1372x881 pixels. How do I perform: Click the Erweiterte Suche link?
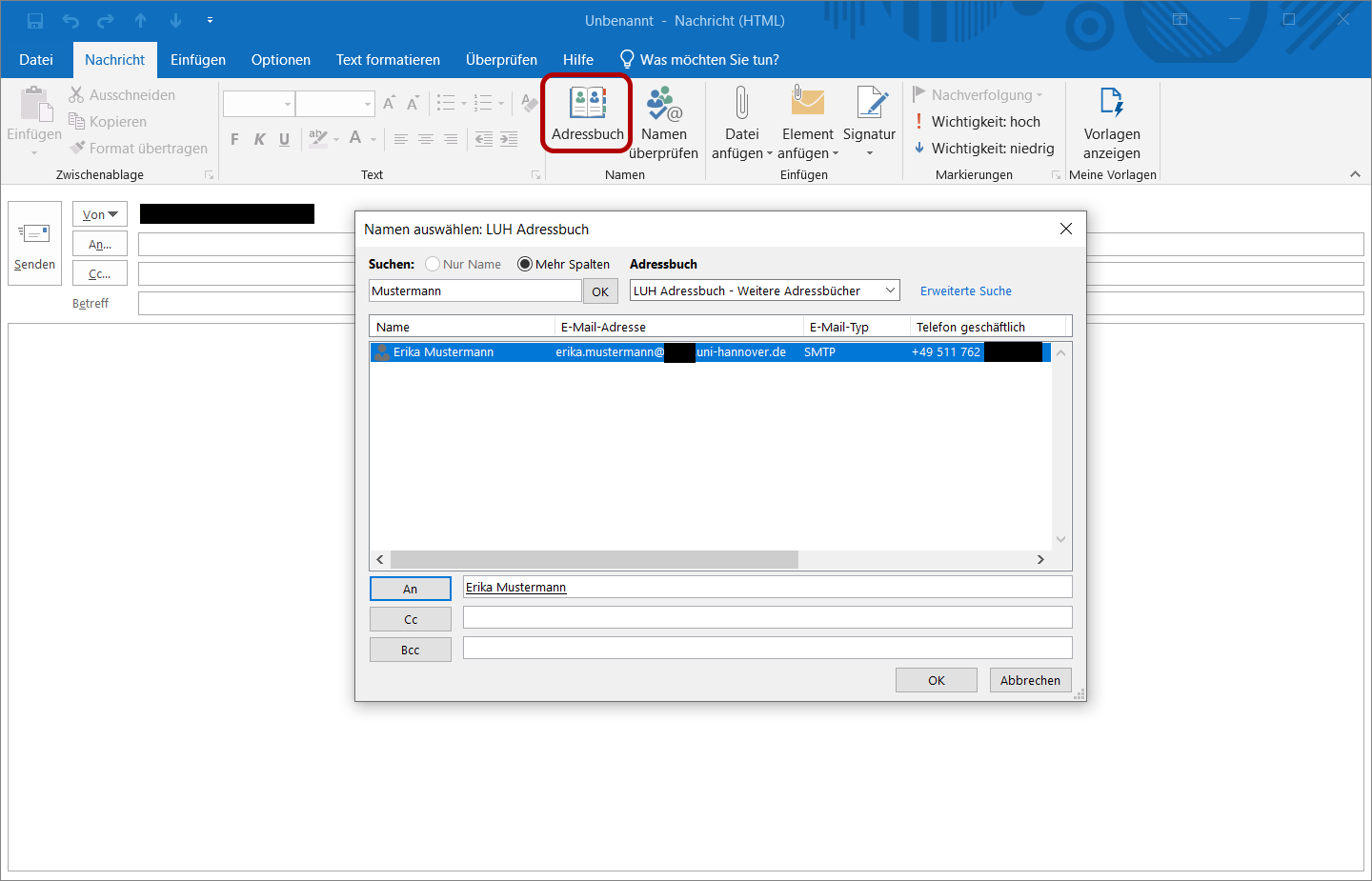[966, 290]
